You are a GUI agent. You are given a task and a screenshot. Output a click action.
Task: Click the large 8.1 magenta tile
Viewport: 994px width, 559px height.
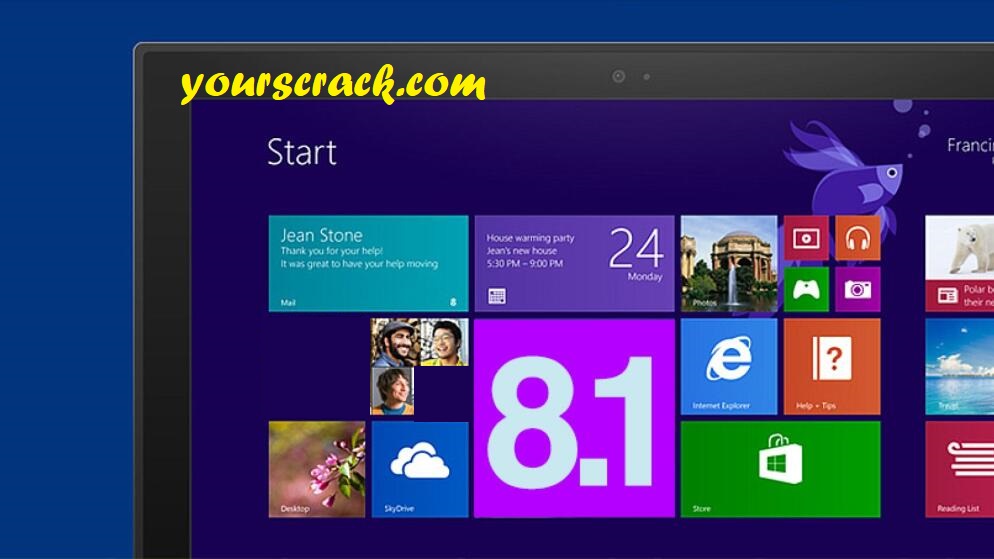574,418
